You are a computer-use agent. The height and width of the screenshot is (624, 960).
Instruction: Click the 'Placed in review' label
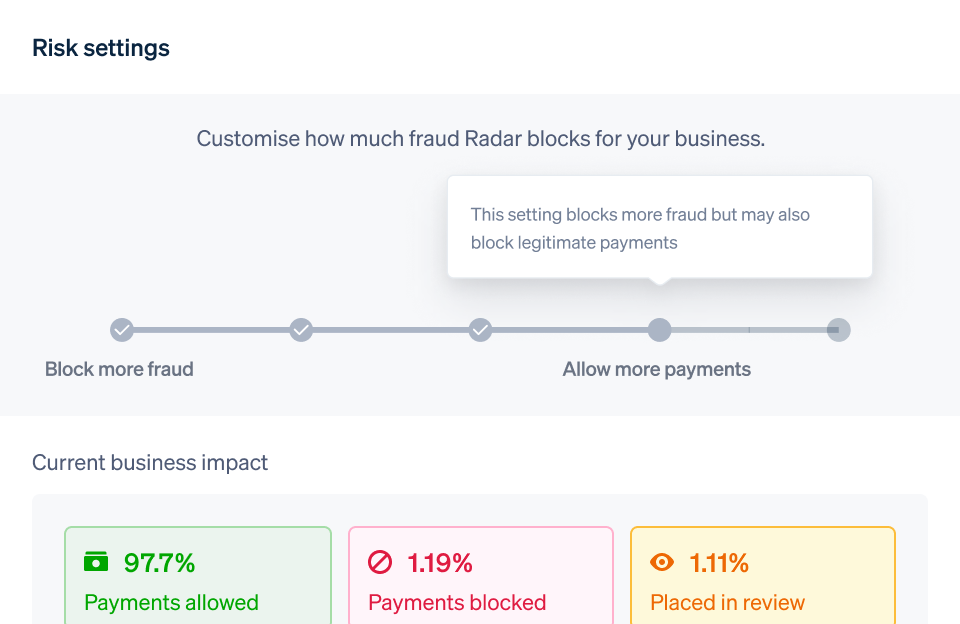pos(727,602)
